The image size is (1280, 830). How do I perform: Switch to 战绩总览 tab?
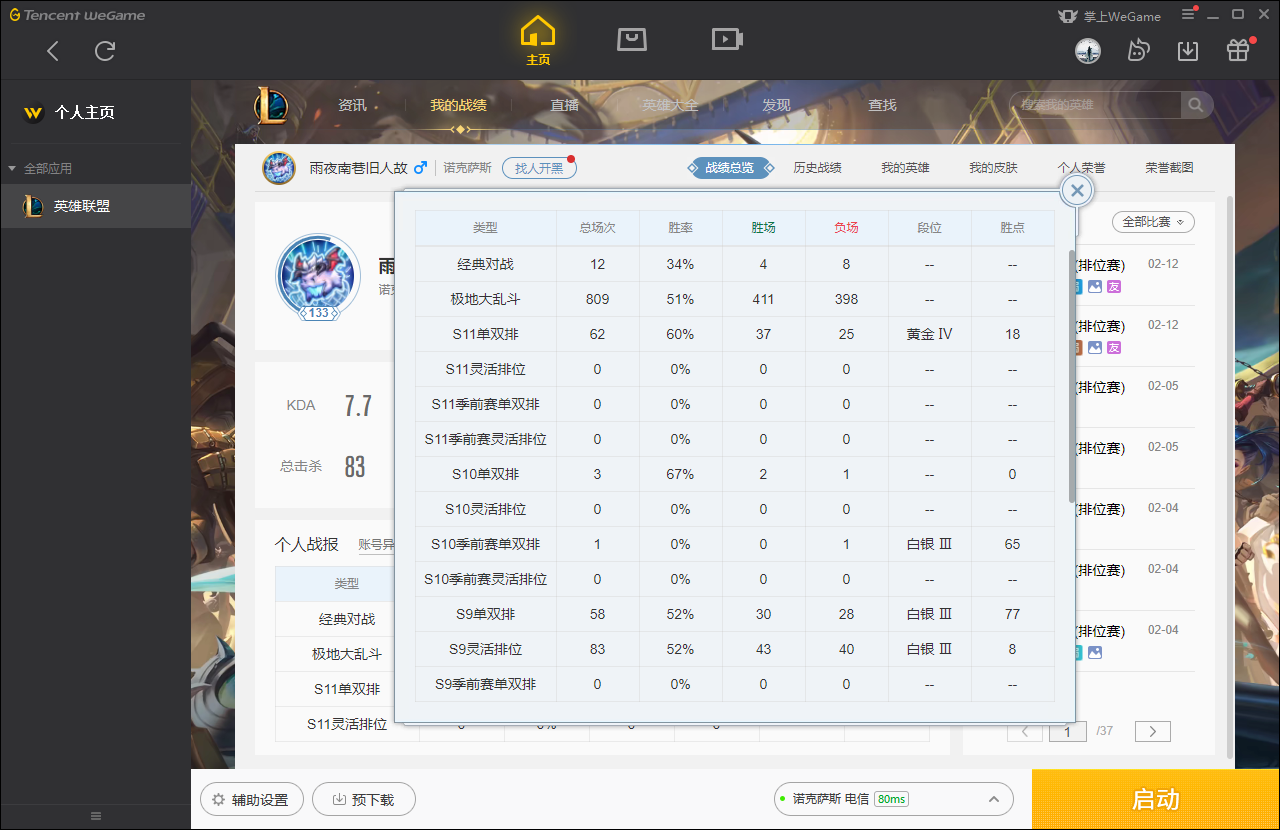coord(730,168)
